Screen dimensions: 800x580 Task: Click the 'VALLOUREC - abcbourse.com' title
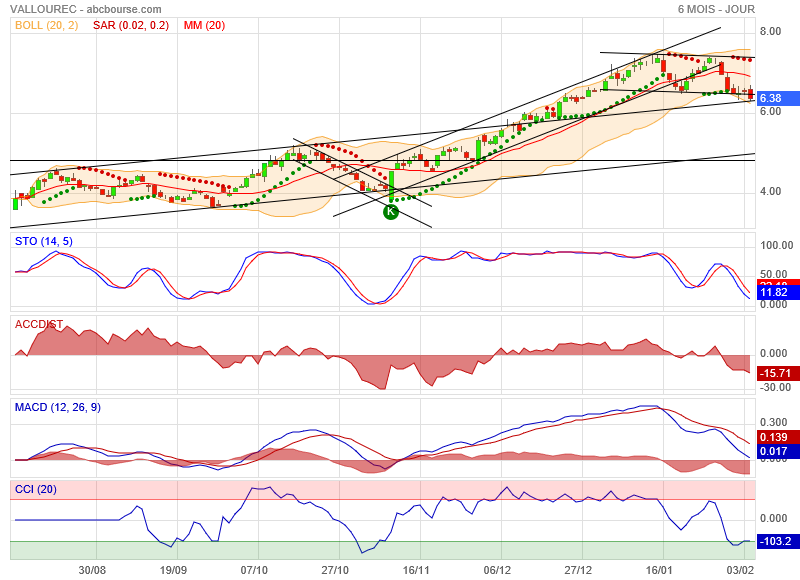point(86,9)
